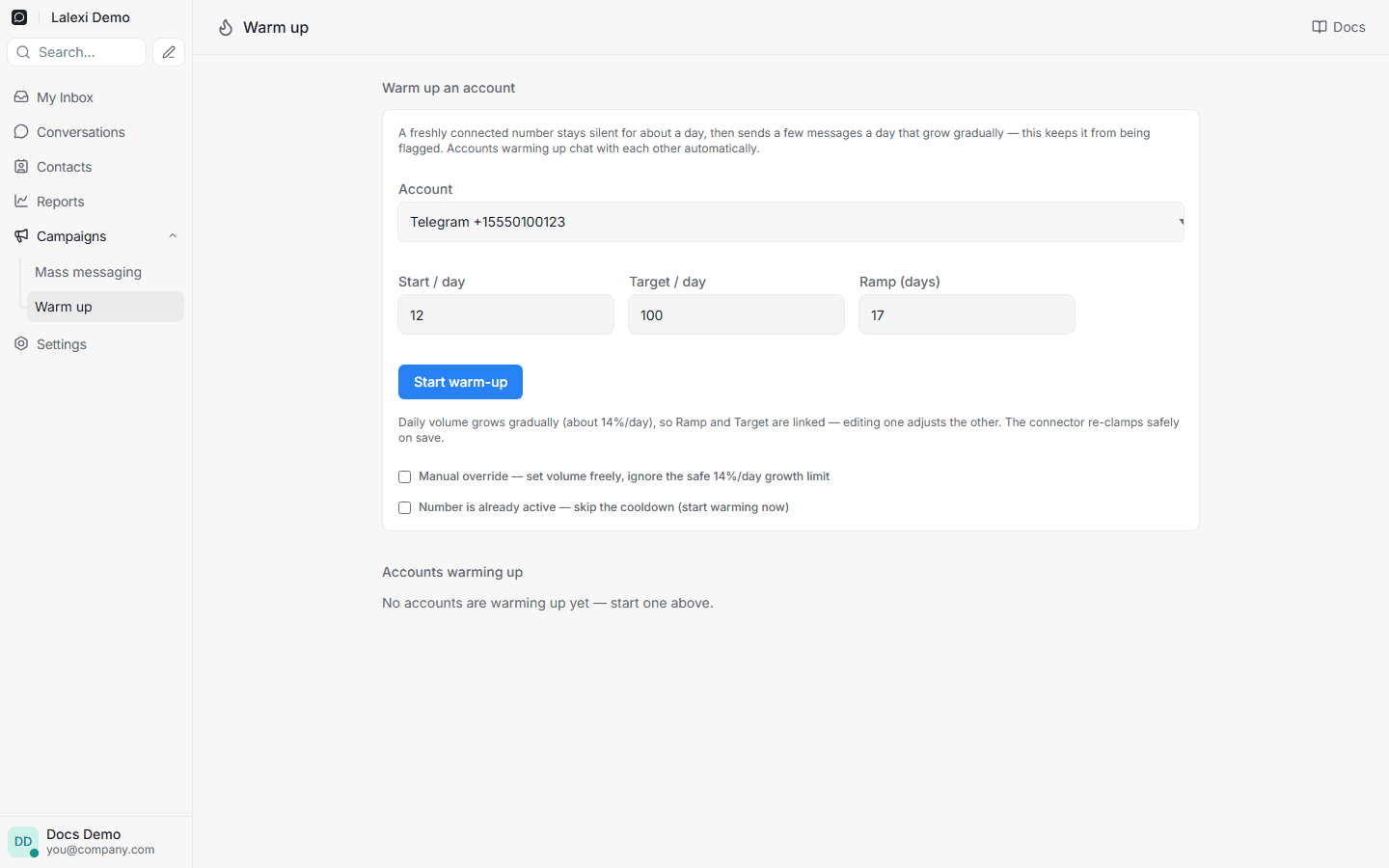
Task: Open the Contacts page
Action: (x=95, y=167)
